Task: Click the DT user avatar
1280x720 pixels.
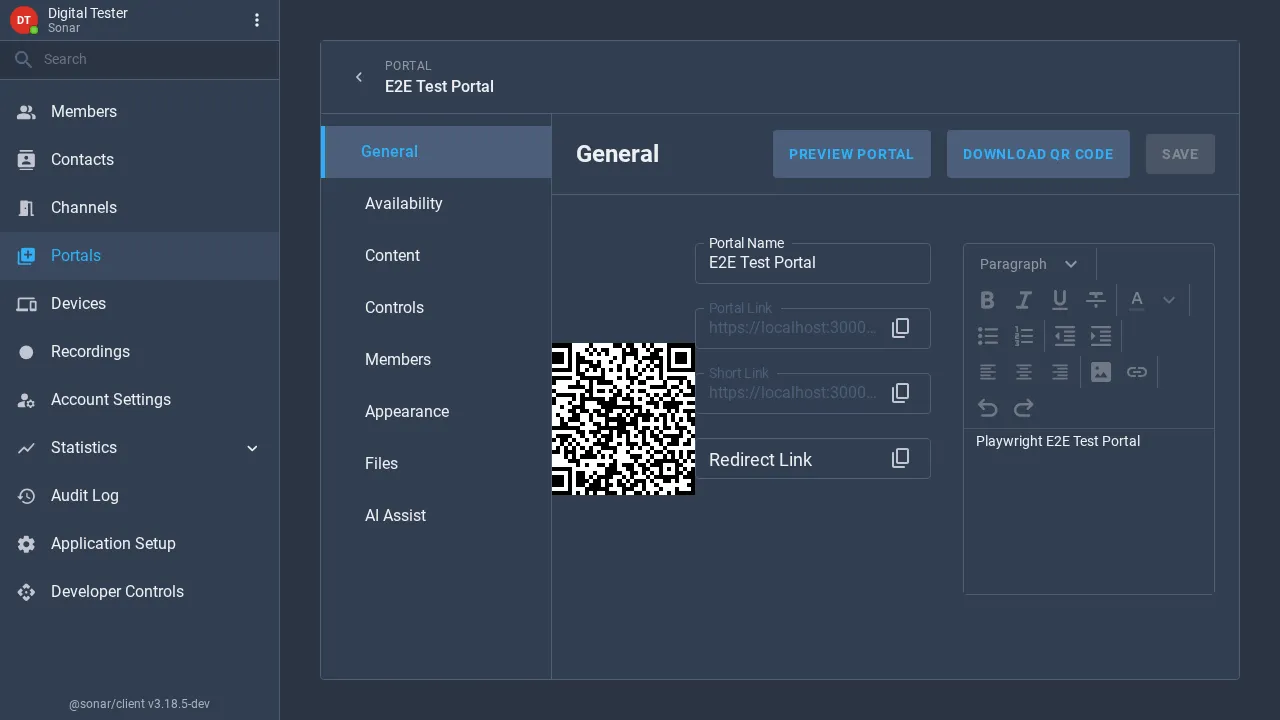Action: 24,20
